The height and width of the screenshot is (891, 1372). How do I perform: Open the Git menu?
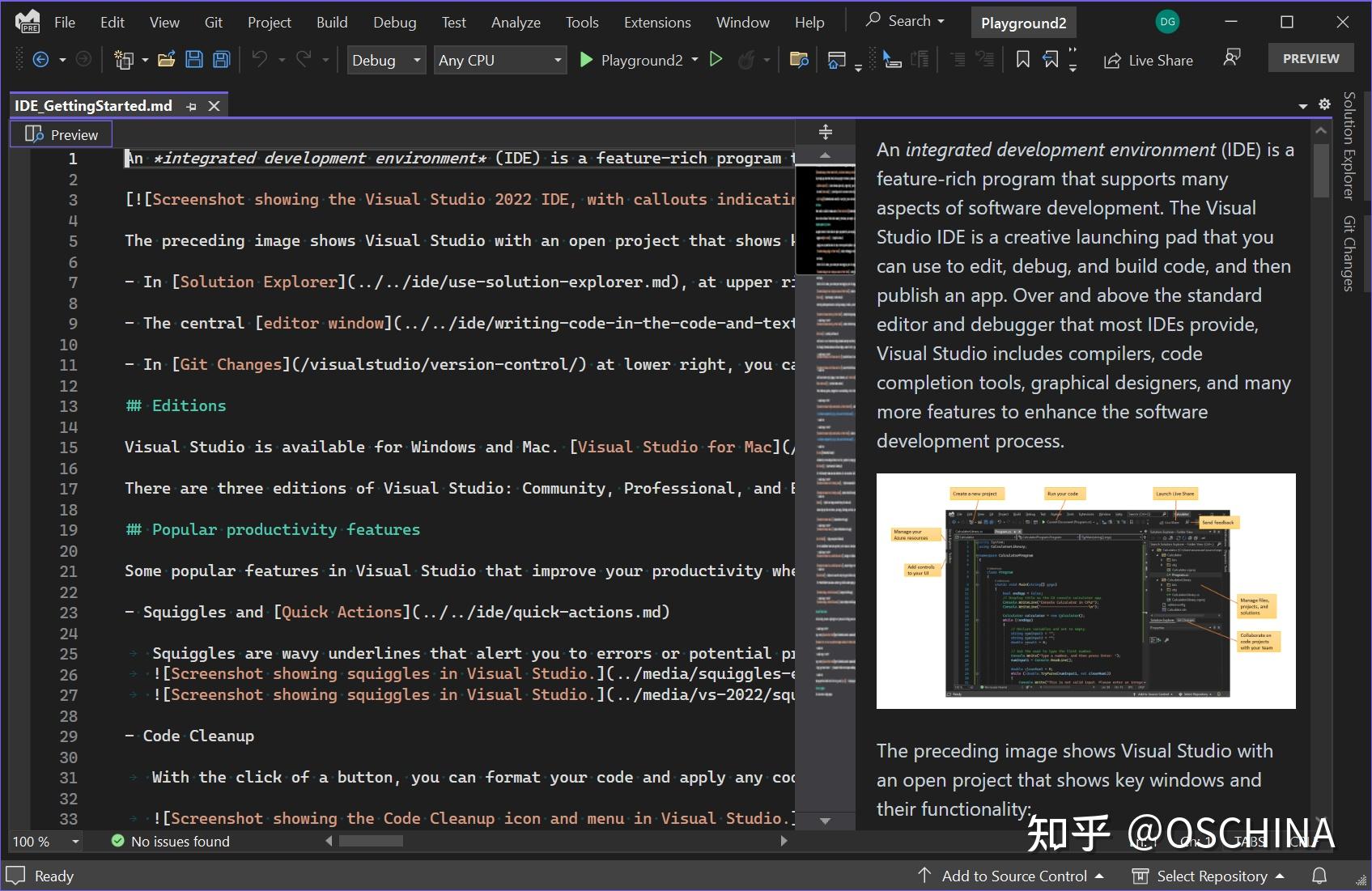tap(213, 22)
